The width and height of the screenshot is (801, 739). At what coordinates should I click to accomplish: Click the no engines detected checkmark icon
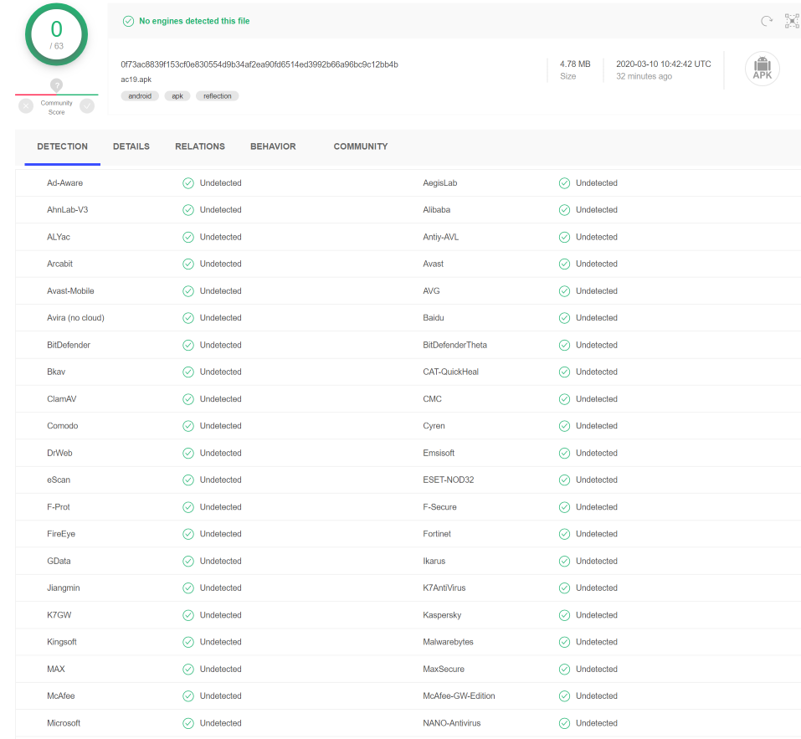point(128,21)
